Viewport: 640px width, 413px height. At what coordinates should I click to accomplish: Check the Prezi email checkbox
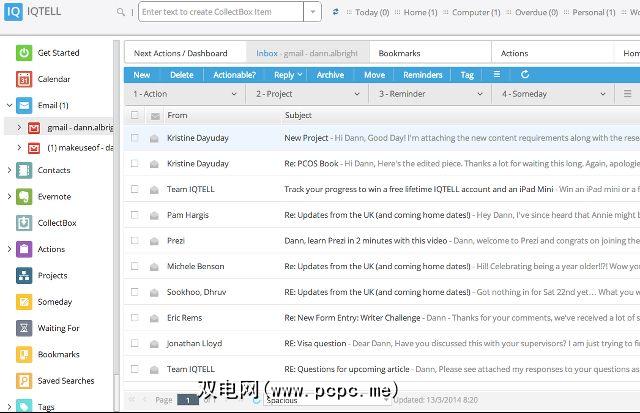point(135,240)
